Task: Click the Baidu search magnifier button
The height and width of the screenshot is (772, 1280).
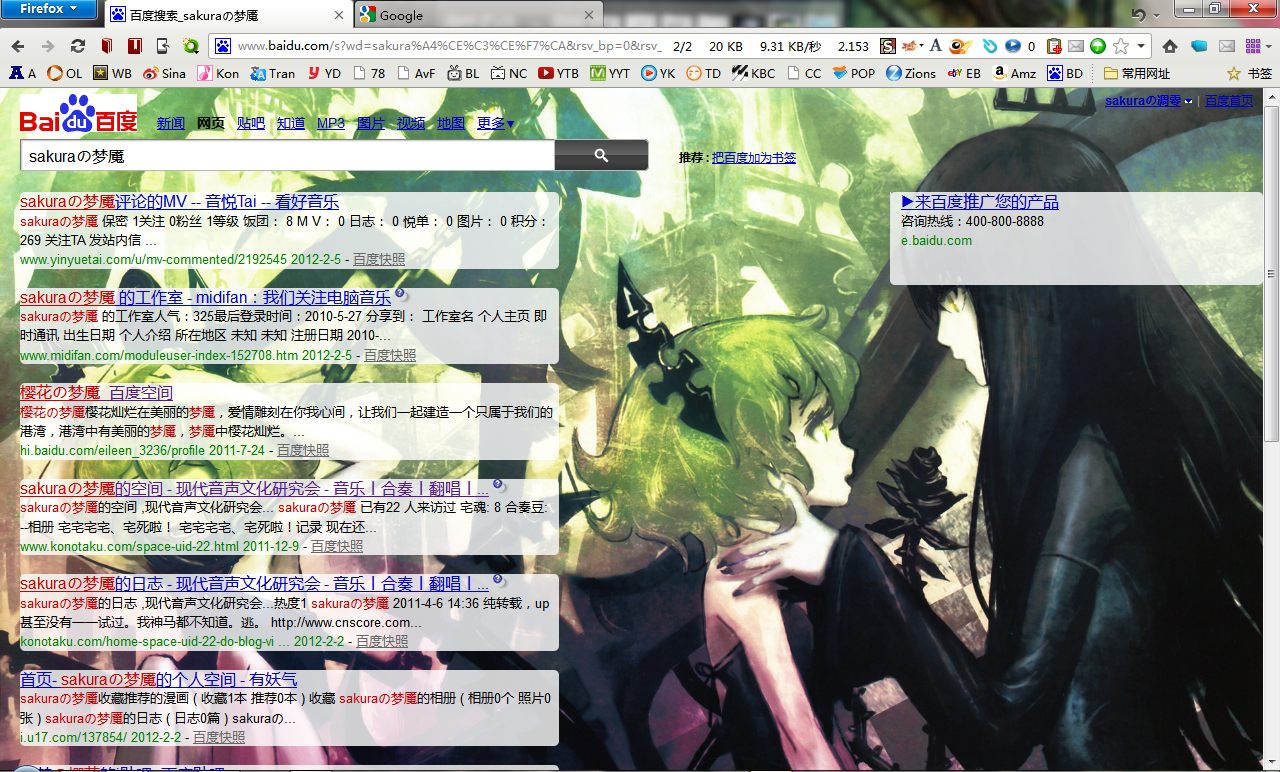Action: pyautogui.click(x=601, y=155)
